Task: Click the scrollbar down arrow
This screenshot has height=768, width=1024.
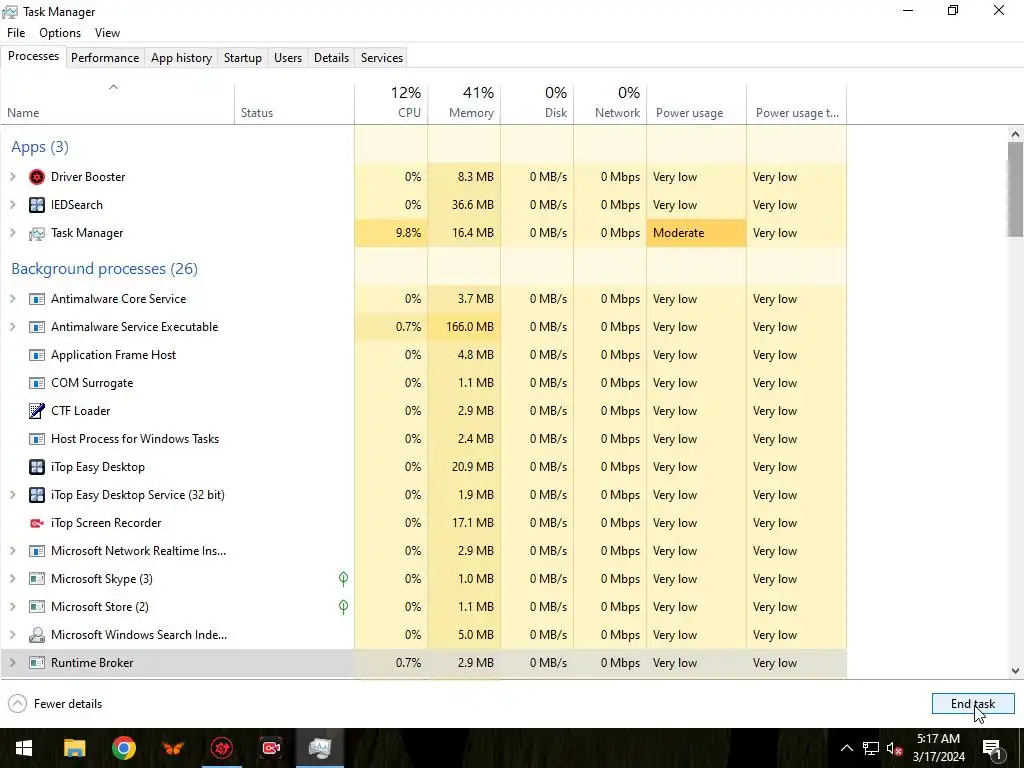Action: [x=1015, y=671]
